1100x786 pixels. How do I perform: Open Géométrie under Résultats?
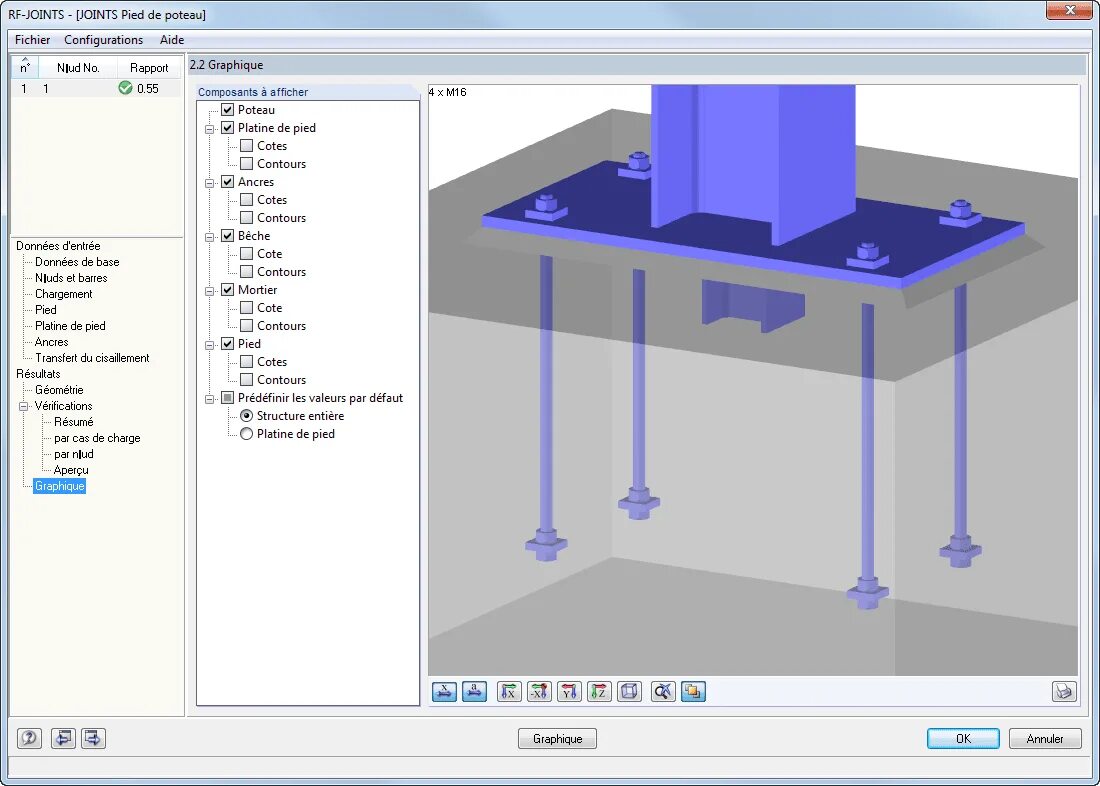click(x=59, y=389)
